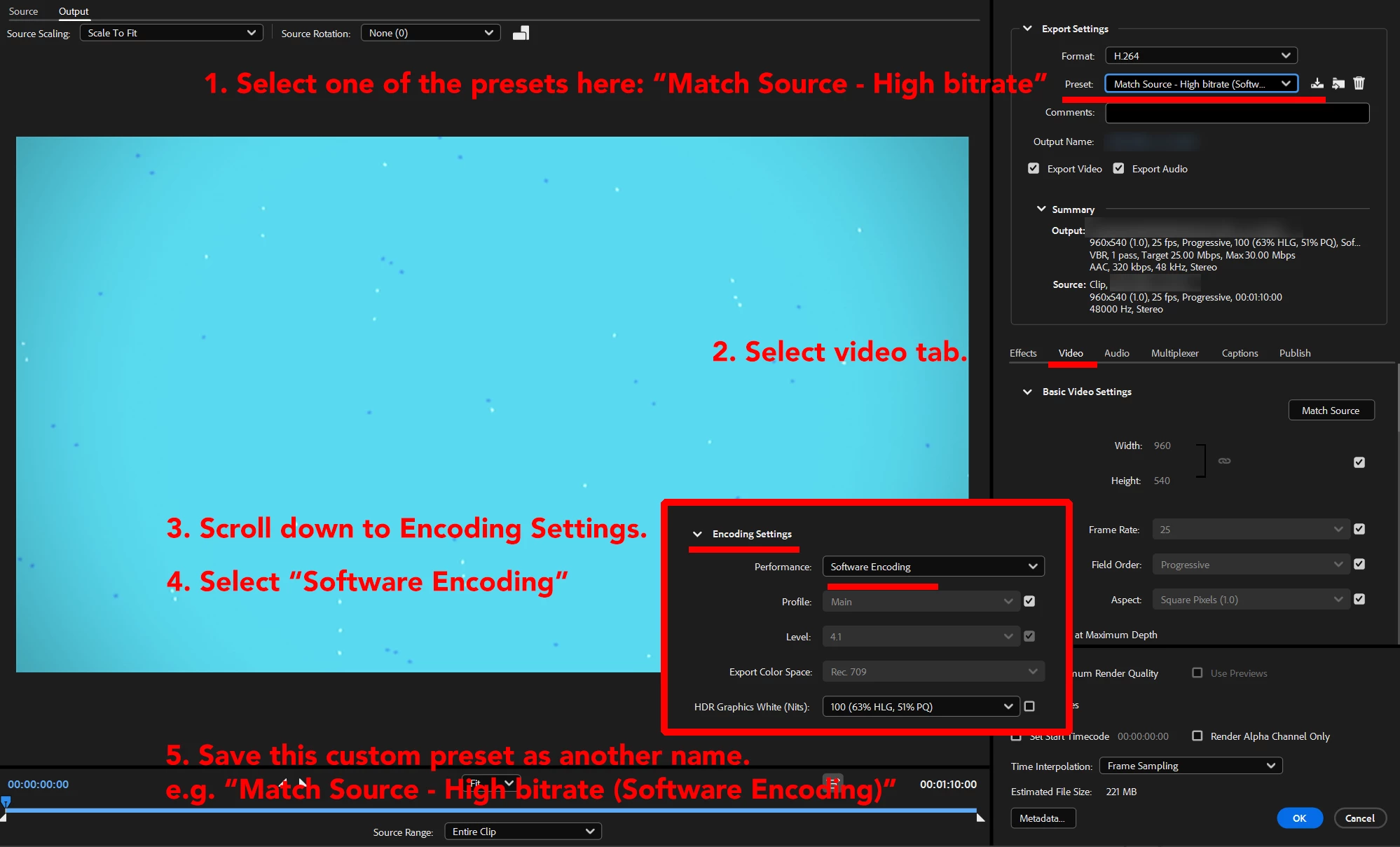Click the Save Preset icon
This screenshot has width=1400, height=847.
(x=1317, y=83)
